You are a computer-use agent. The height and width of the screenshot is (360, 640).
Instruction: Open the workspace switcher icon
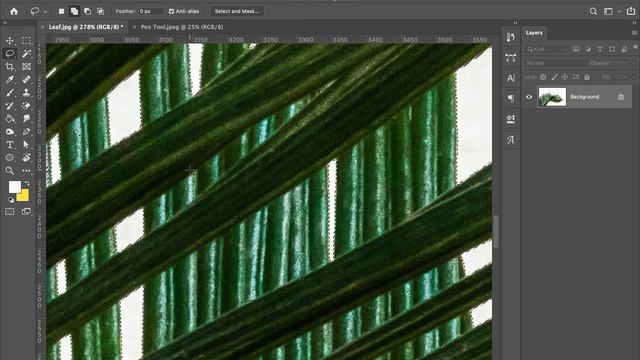coord(608,11)
